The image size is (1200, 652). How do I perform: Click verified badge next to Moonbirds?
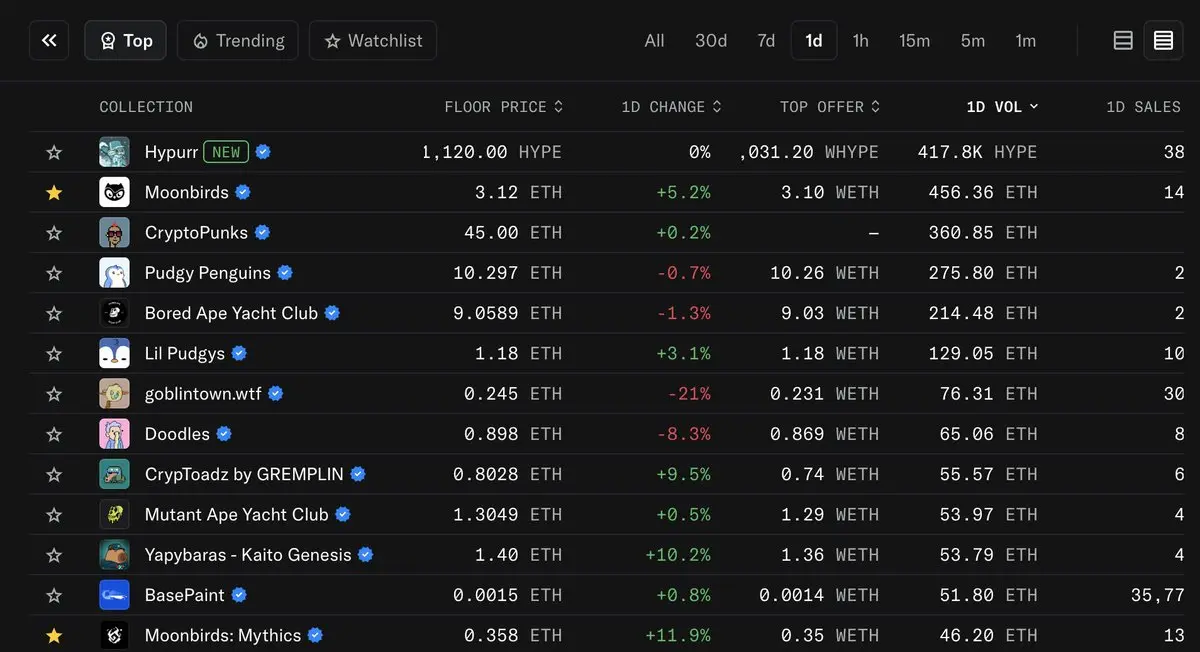242,192
